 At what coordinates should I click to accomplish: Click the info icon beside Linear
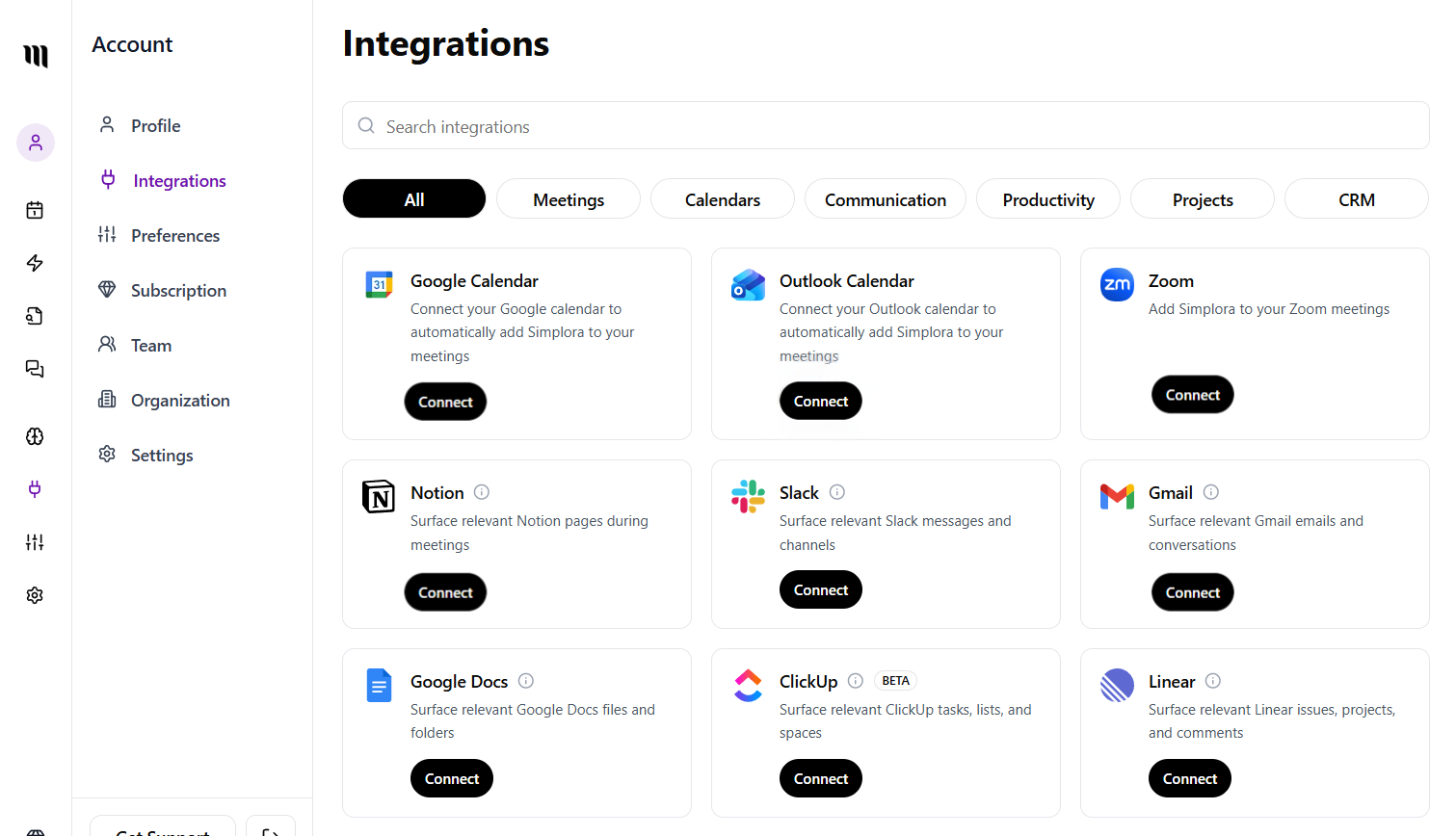click(x=1212, y=681)
